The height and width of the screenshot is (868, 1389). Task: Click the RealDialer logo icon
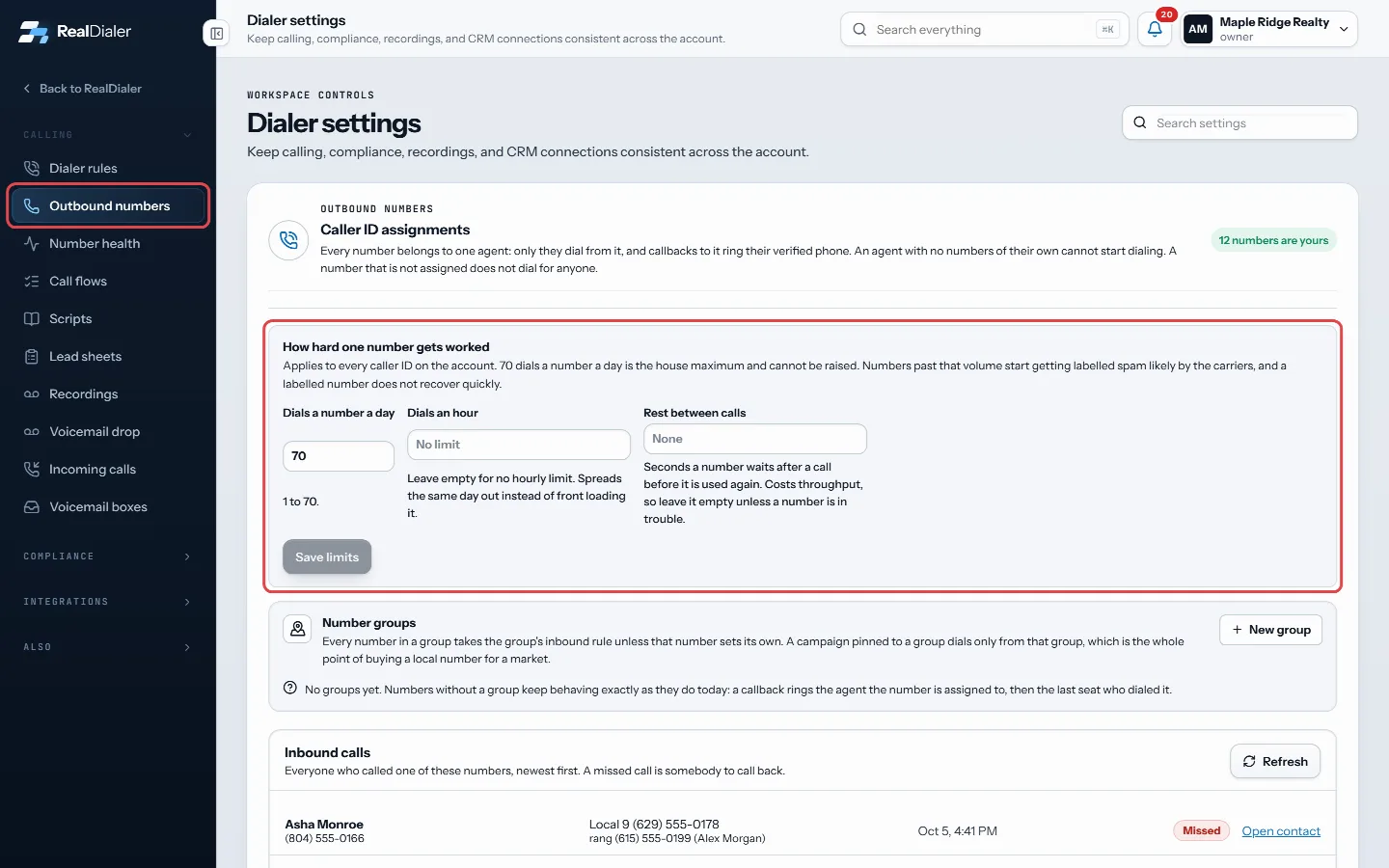click(x=34, y=32)
